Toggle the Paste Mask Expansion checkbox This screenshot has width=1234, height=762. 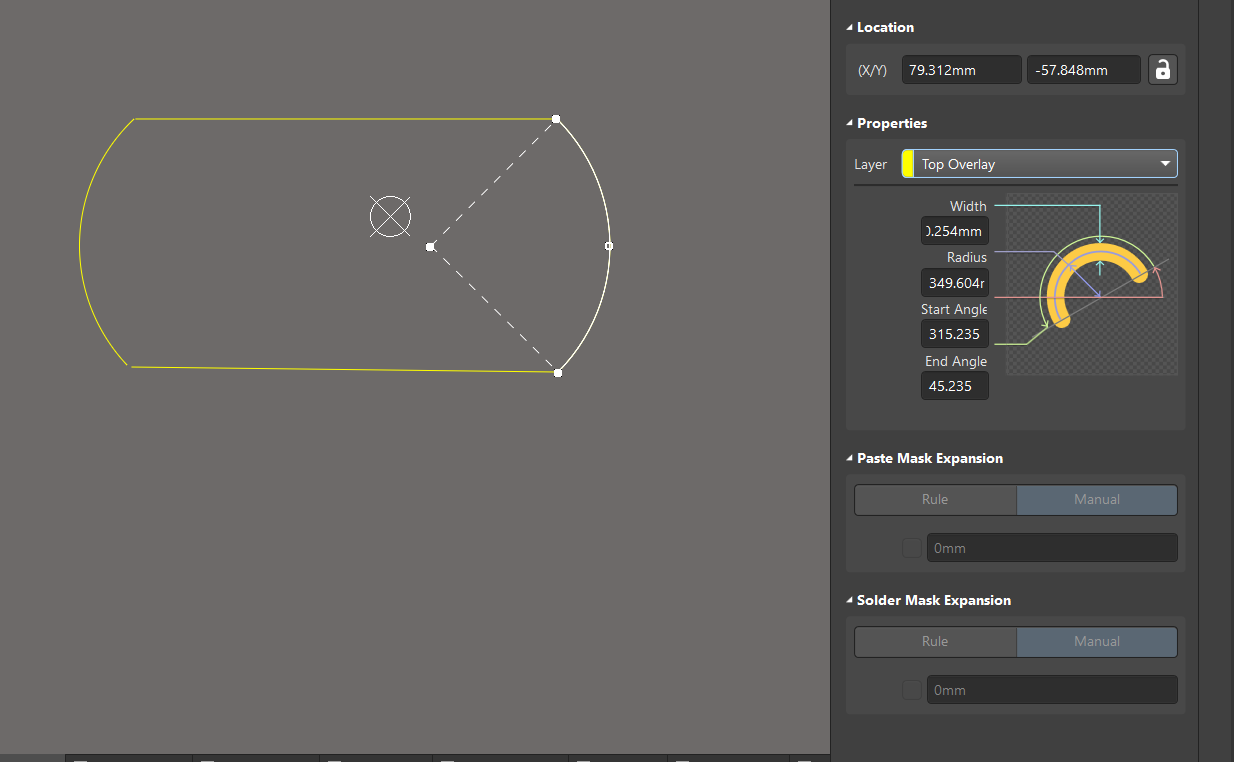click(912, 548)
